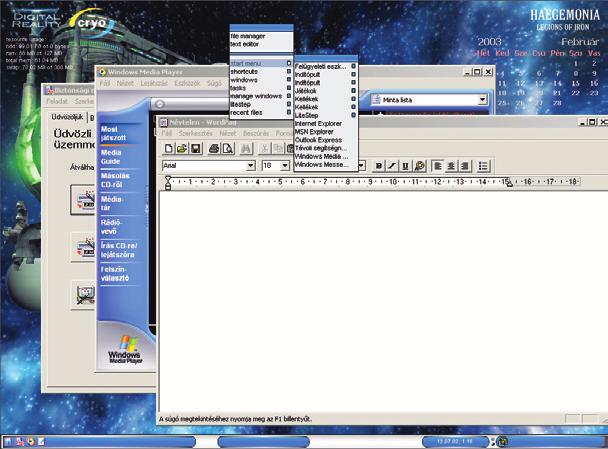Toggle Underline formatting in WordPad

(405, 166)
